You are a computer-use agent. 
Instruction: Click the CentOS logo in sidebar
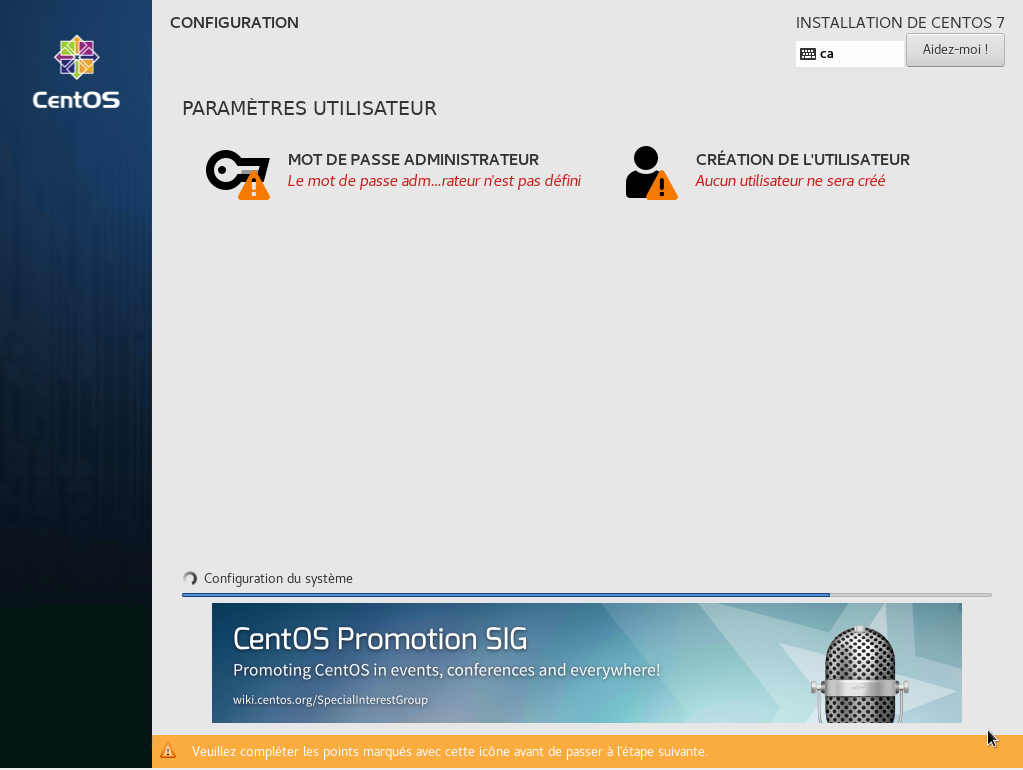click(76, 72)
